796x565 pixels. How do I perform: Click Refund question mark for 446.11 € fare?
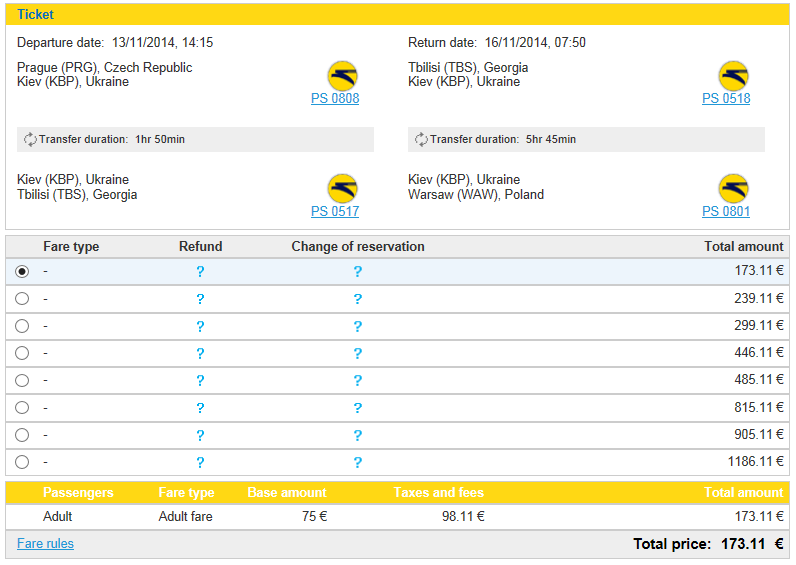coord(201,353)
